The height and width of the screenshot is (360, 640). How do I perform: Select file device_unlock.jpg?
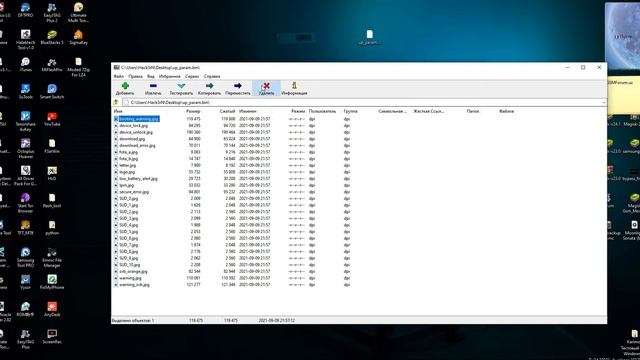tap(136, 132)
